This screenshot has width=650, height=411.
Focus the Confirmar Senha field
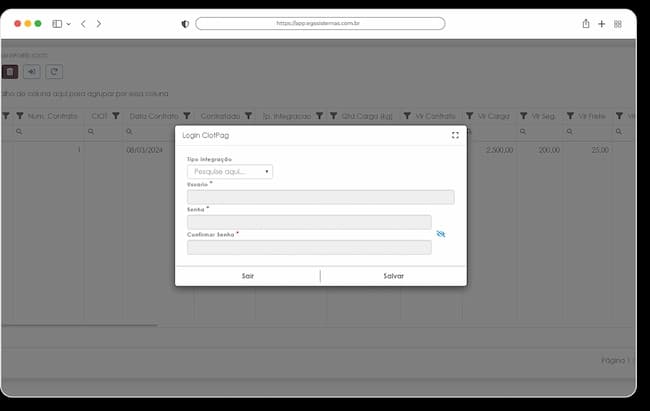[309, 248]
